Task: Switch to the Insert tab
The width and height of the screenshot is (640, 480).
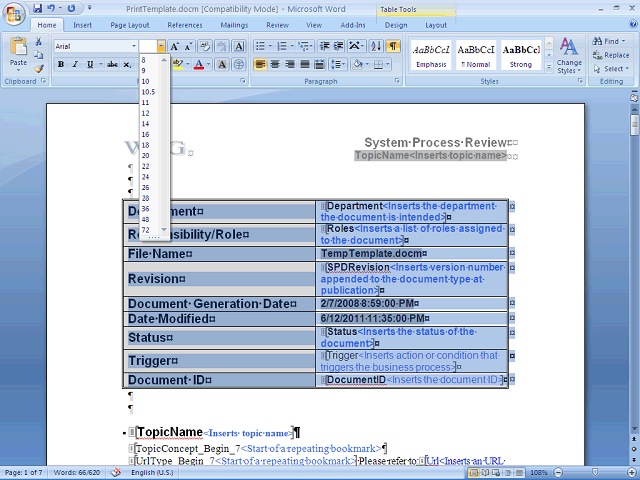Action: click(x=82, y=25)
